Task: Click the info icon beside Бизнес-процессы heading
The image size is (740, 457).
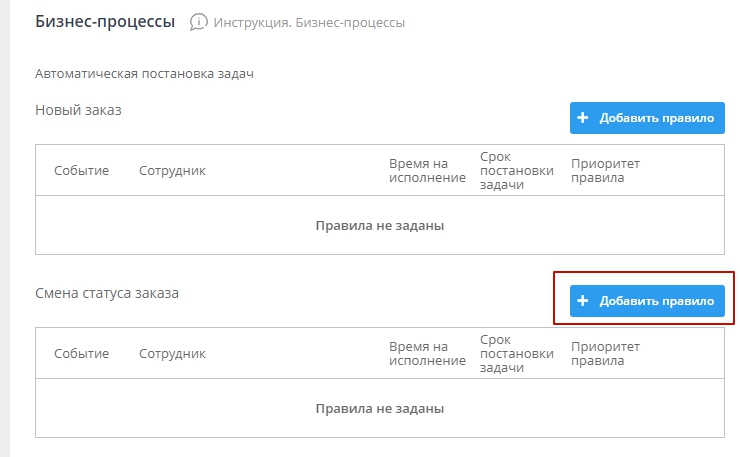Action: (x=198, y=21)
